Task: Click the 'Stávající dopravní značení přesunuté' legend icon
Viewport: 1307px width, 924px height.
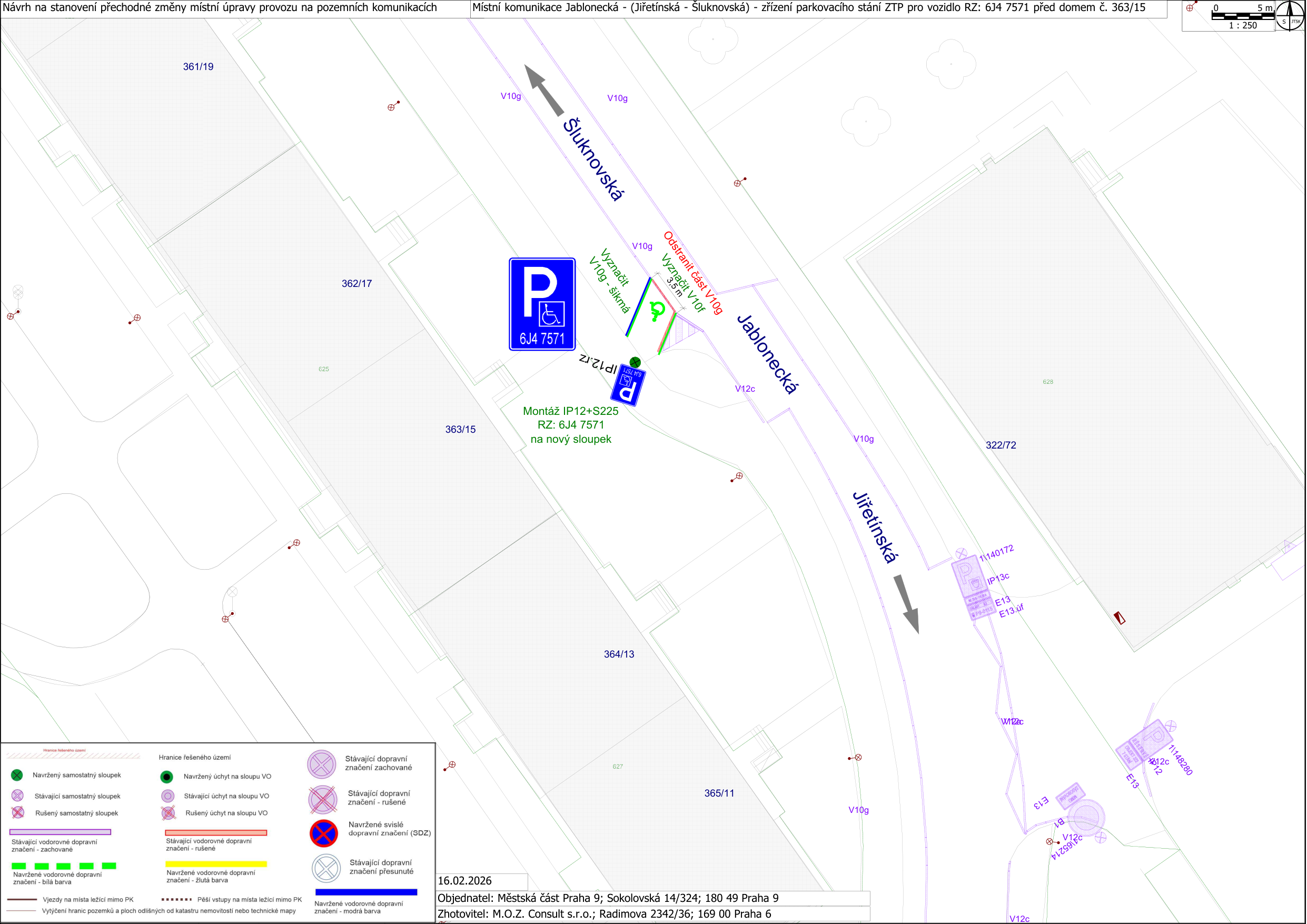Action: coord(326,868)
